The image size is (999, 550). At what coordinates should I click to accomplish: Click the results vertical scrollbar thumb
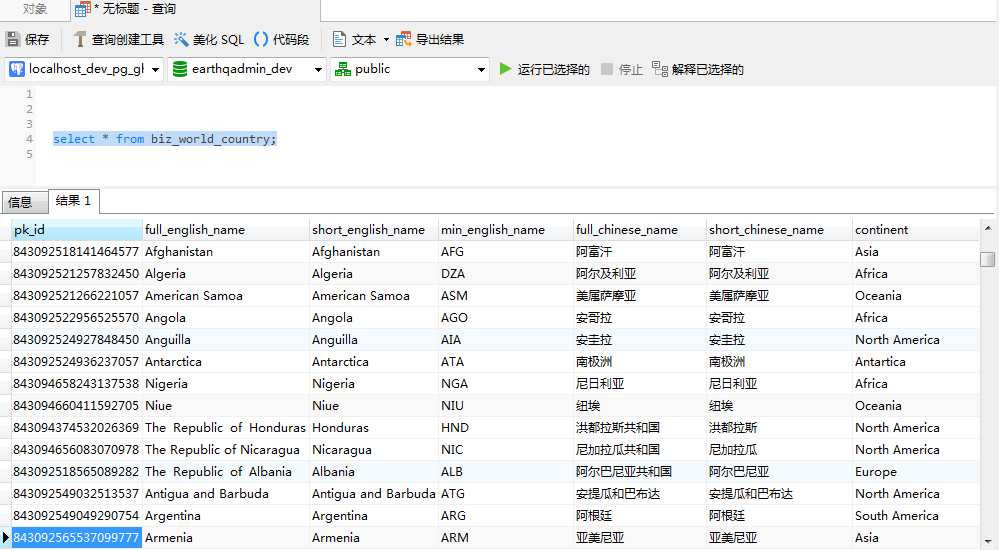[988, 259]
